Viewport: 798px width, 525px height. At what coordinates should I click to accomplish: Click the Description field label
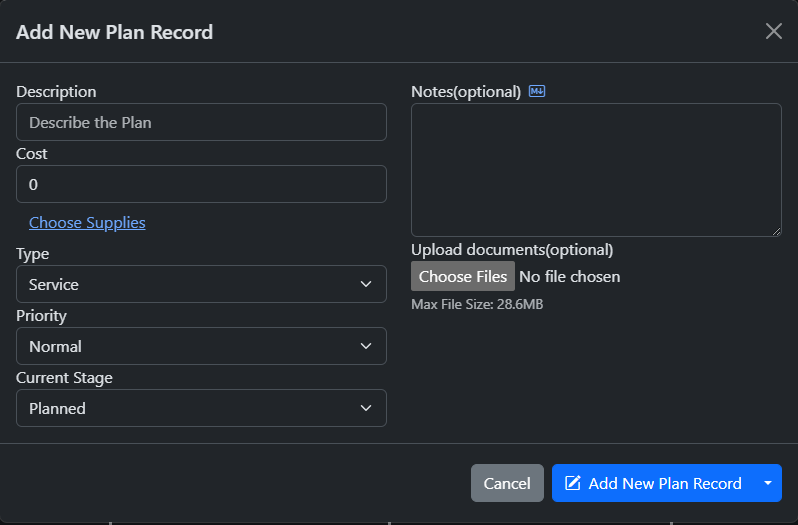coord(56,91)
